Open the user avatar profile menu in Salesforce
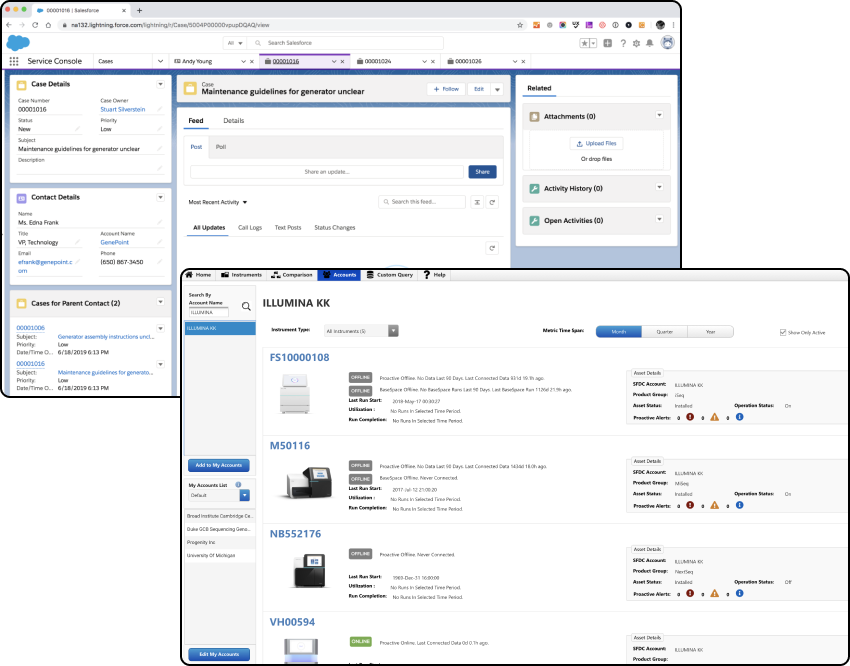The width and height of the screenshot is (850, 666). 667,43
